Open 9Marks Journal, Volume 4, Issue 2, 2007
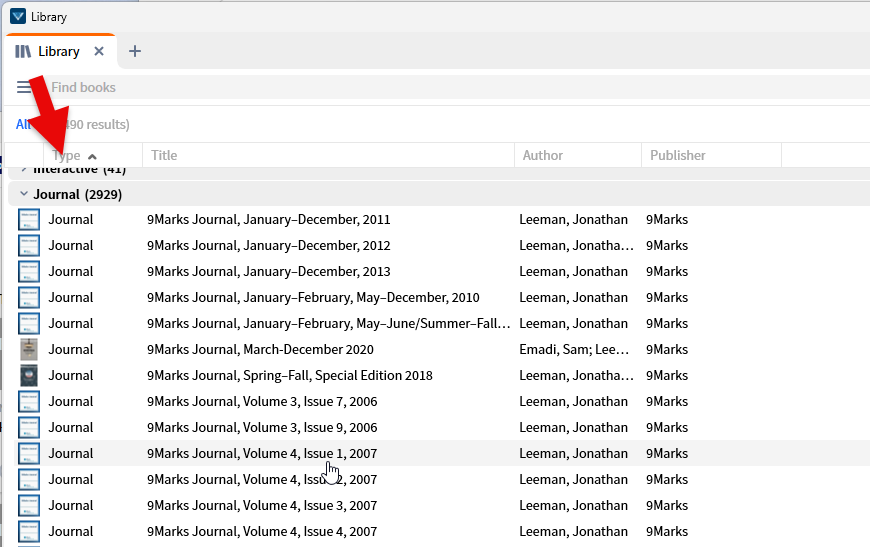Viewport: 870px width, 547px height. click(x=262, y=480)
